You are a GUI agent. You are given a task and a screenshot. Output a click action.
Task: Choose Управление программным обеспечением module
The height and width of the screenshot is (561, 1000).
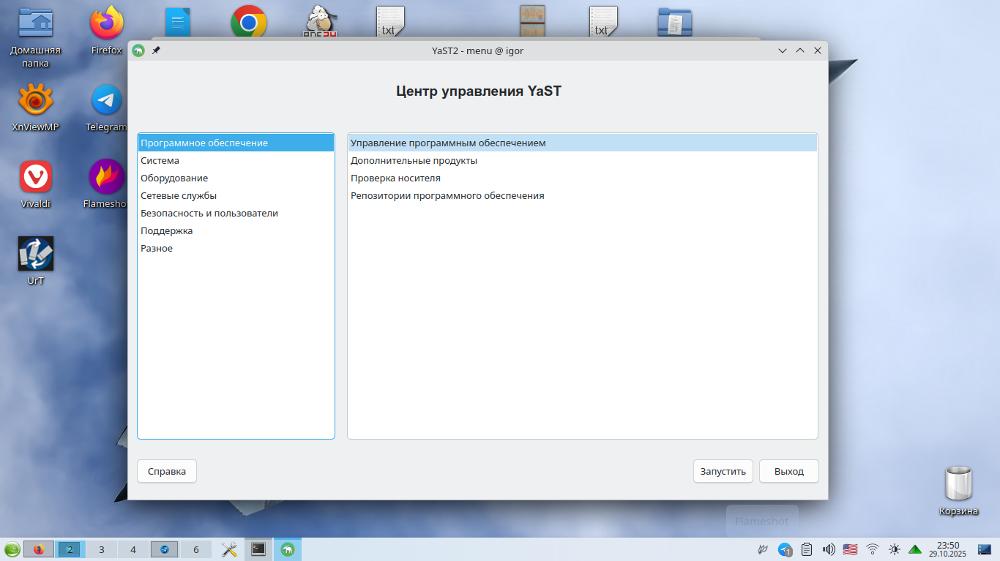(582, 143)
